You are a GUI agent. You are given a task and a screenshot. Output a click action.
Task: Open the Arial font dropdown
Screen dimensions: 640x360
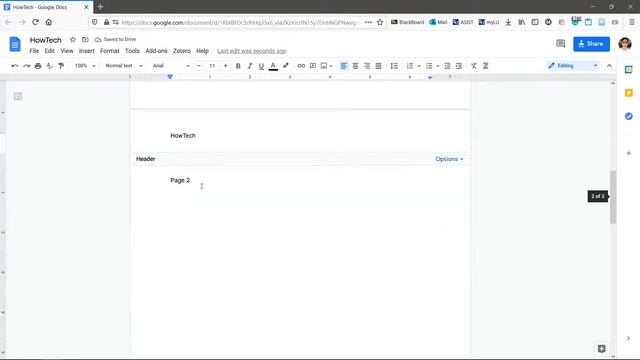171,66
